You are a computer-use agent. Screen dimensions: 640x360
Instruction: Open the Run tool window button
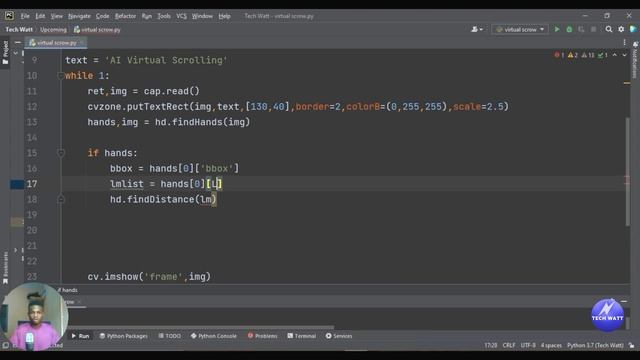pyautogui.click(x=80, y=336)
